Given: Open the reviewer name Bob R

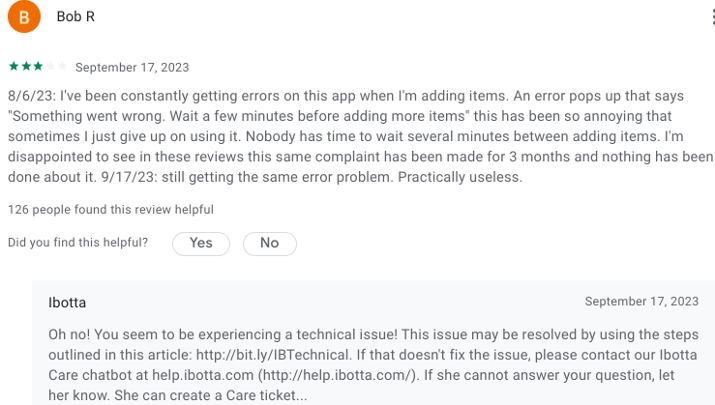Looking at the screenshot, I should pyautogui.click(x=76, y=17).
